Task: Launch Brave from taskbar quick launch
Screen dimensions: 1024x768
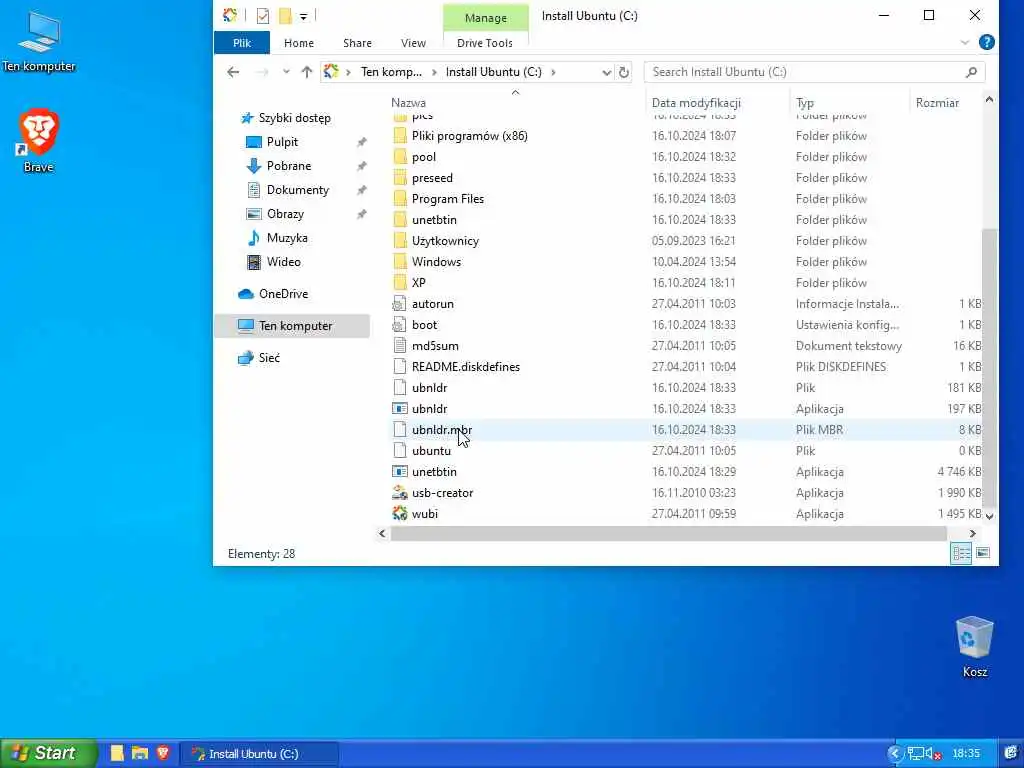Action: (x=163, y=753)
